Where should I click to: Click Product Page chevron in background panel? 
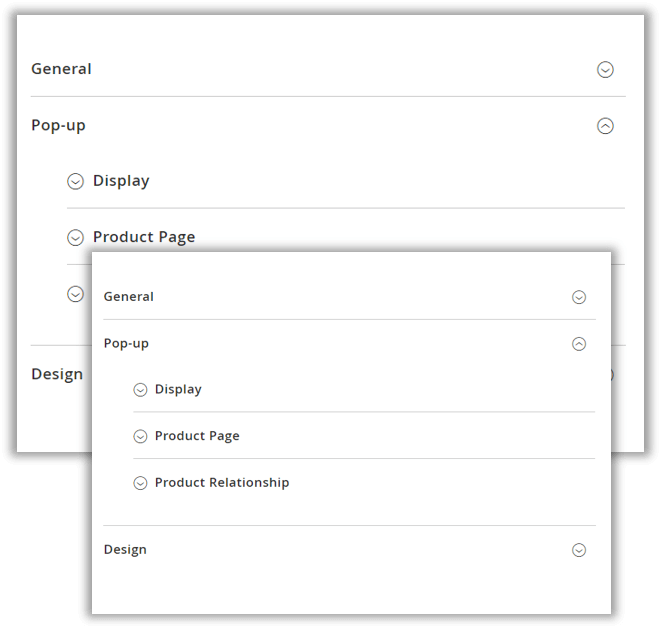[x=75, y=238]
